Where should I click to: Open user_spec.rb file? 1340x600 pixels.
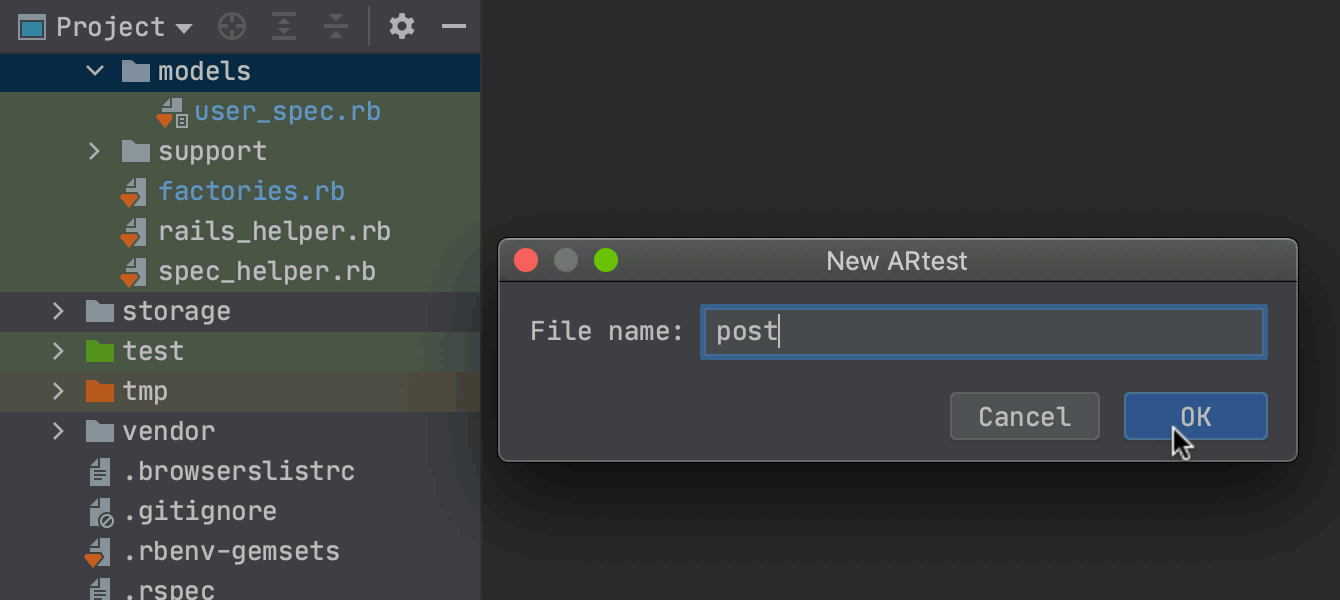[x=287, y=111]
